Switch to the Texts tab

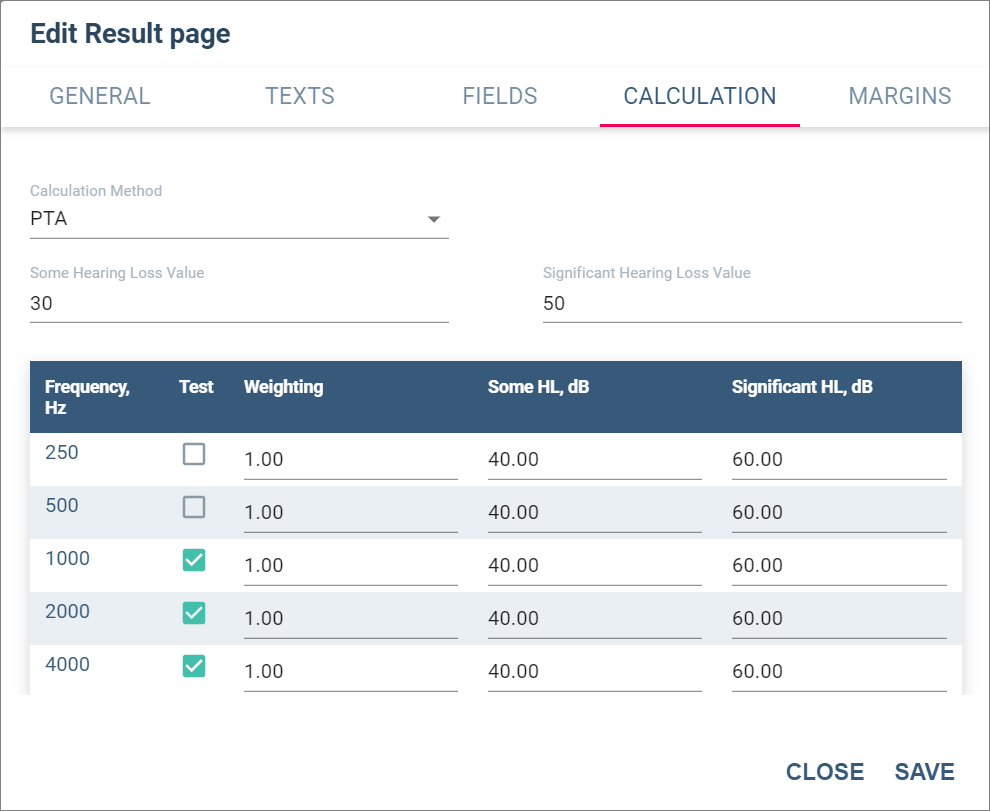point(300,96)
